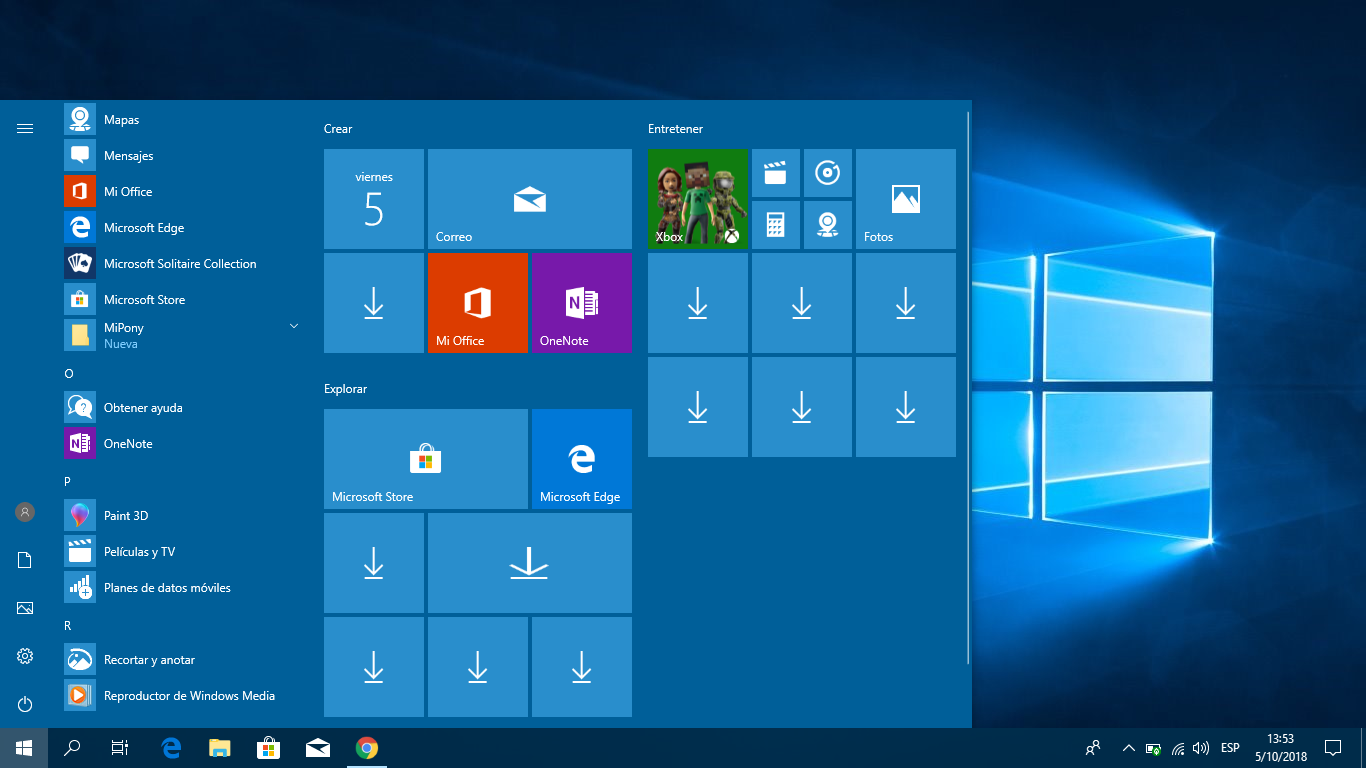Click the Crear group header

click(338, 129)
